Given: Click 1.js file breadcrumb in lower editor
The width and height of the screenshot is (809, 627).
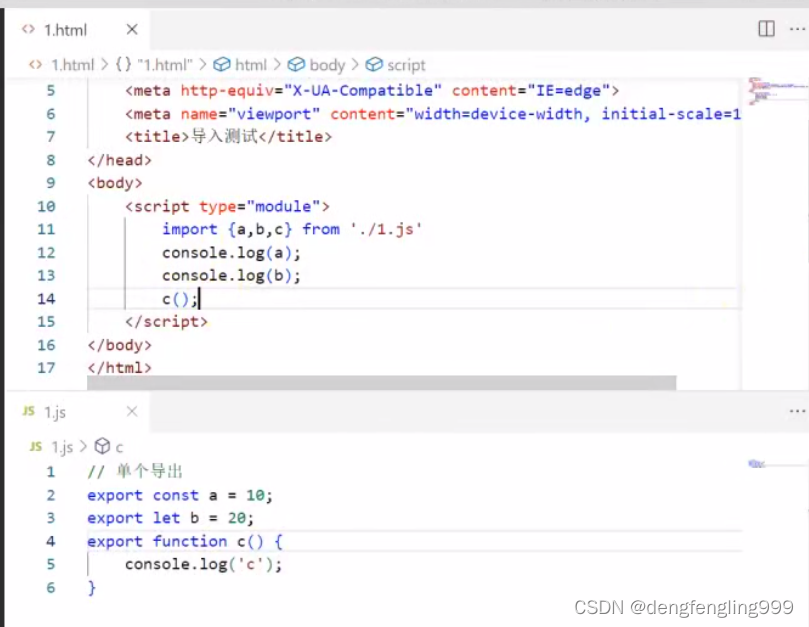Looking at the screenshot, I should [62, 447].
